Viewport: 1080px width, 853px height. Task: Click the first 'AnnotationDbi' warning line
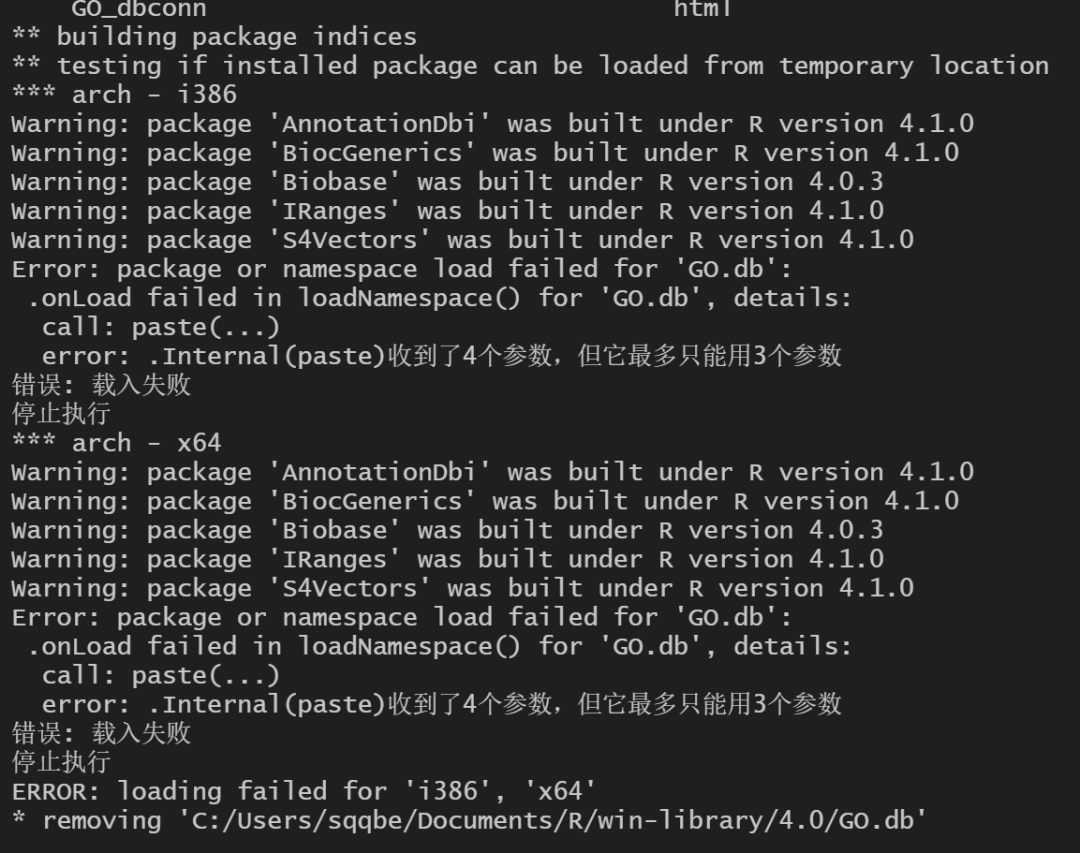tap(492, 124)
